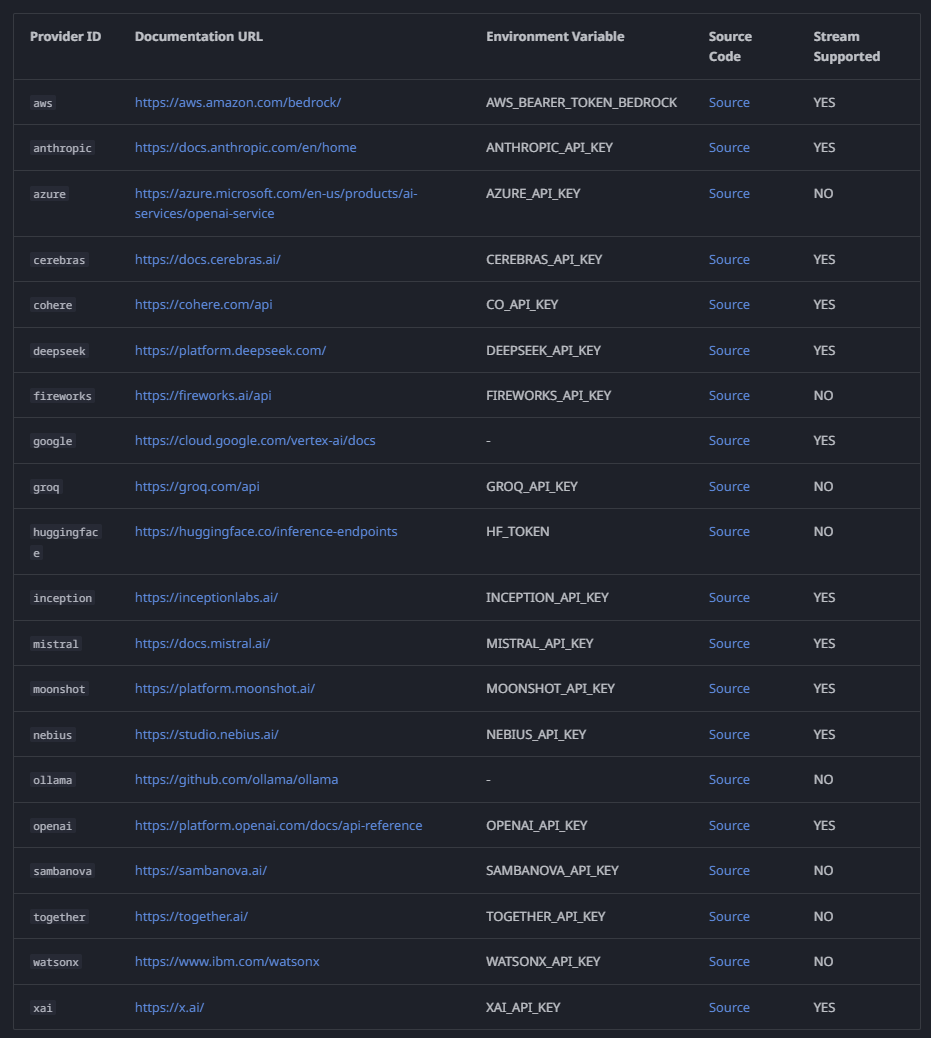
Task: Open the Hugging Face inference-endpoints link
Action: point(266,532)
